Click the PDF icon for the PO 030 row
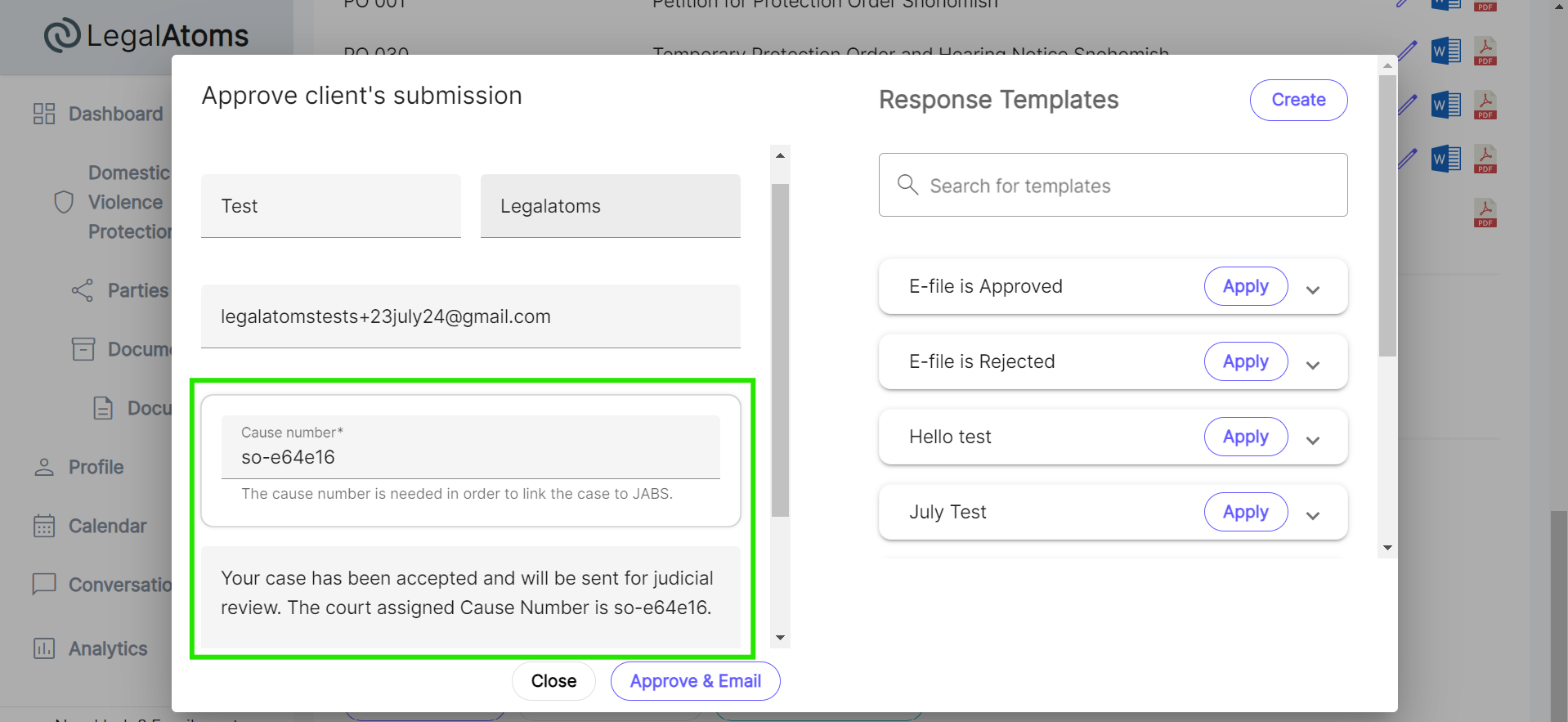The image size is (1568, 722). [x=1485, y=51]
